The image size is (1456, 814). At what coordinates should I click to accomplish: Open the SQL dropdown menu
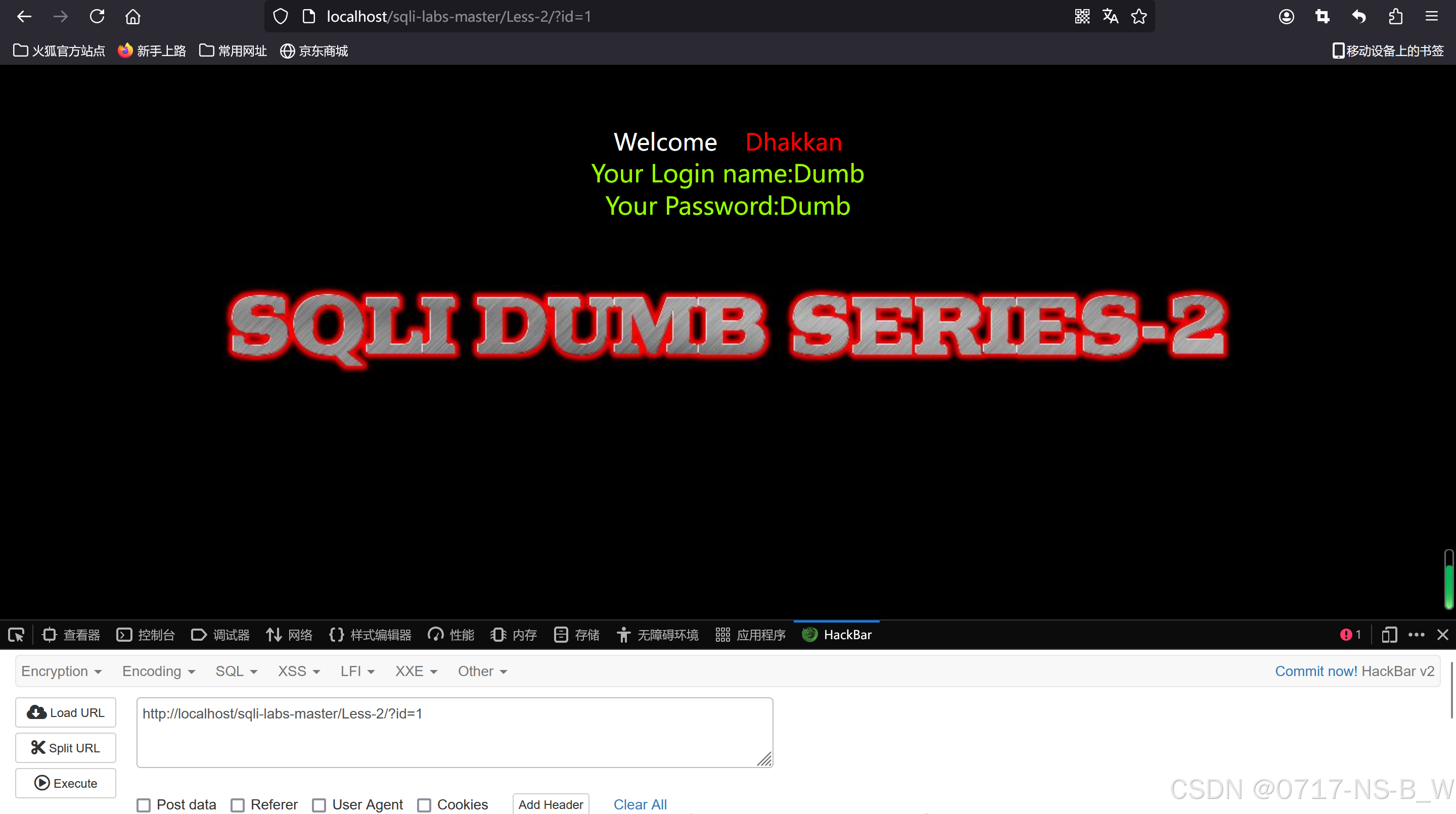pyautogui.click(x=236, y=671)
